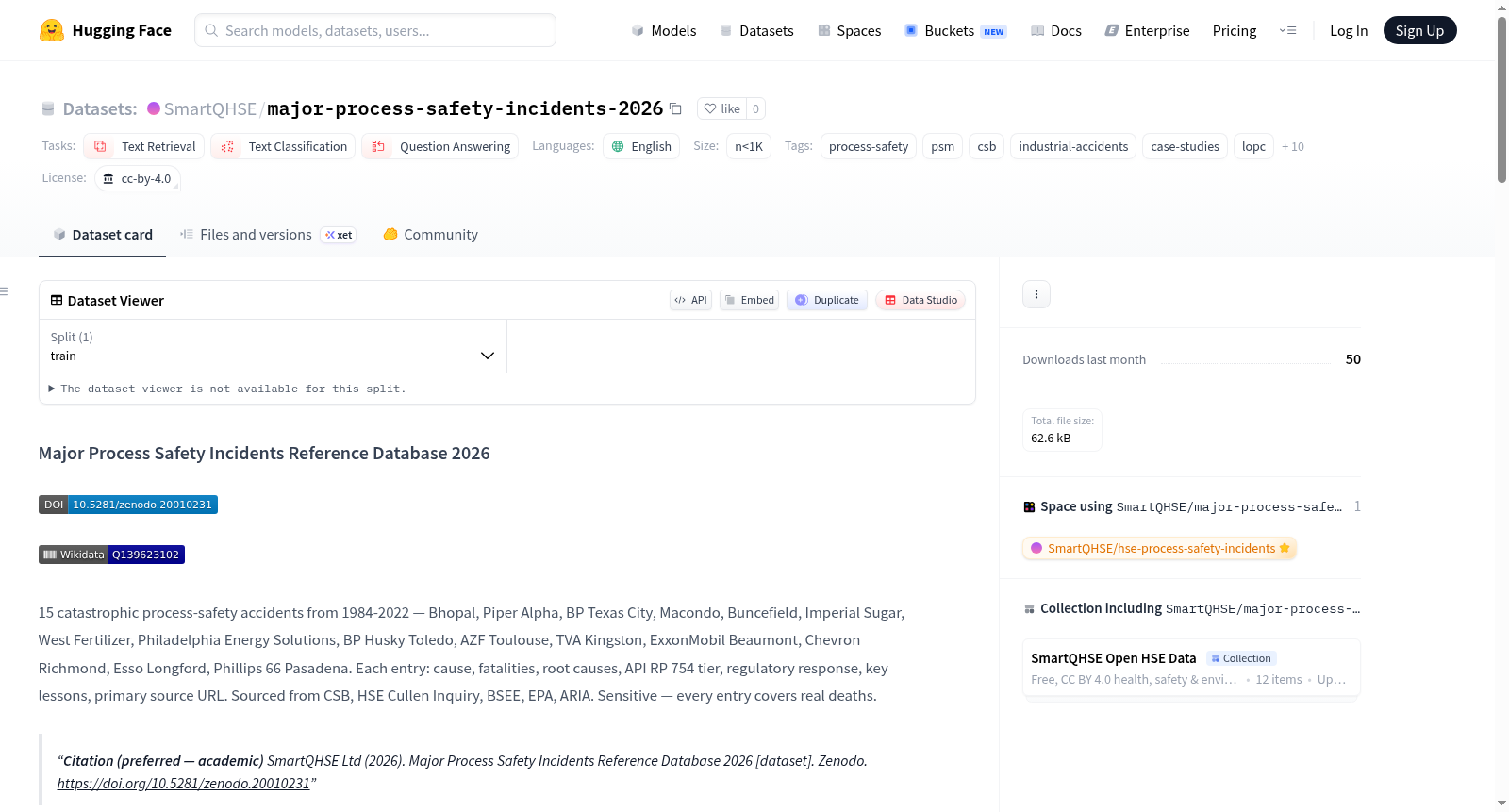Open Enterprise in navigation
Image resolution: width=1509 pixels, height=812 pixels.
coord(1148,30)
